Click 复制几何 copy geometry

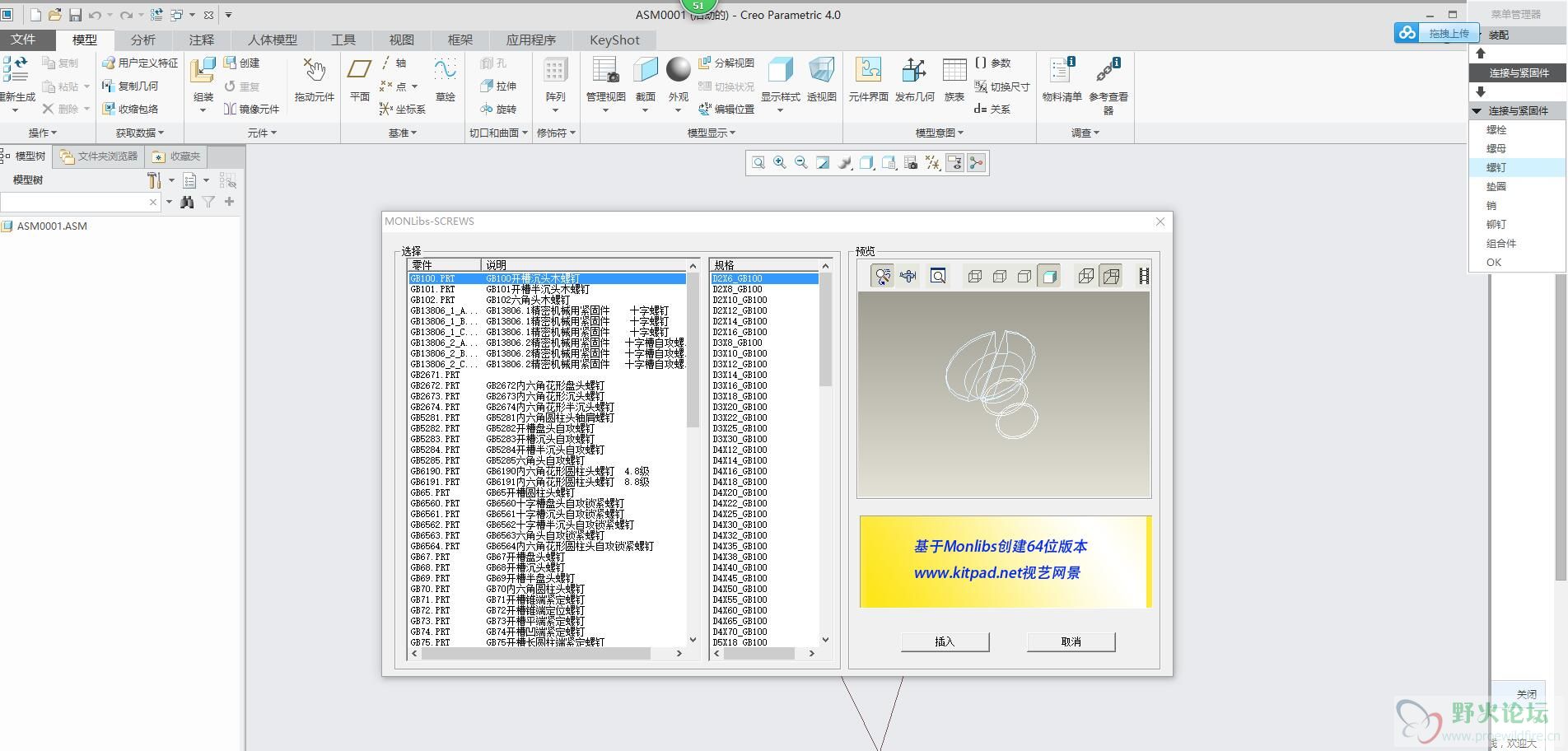(129, 86)
